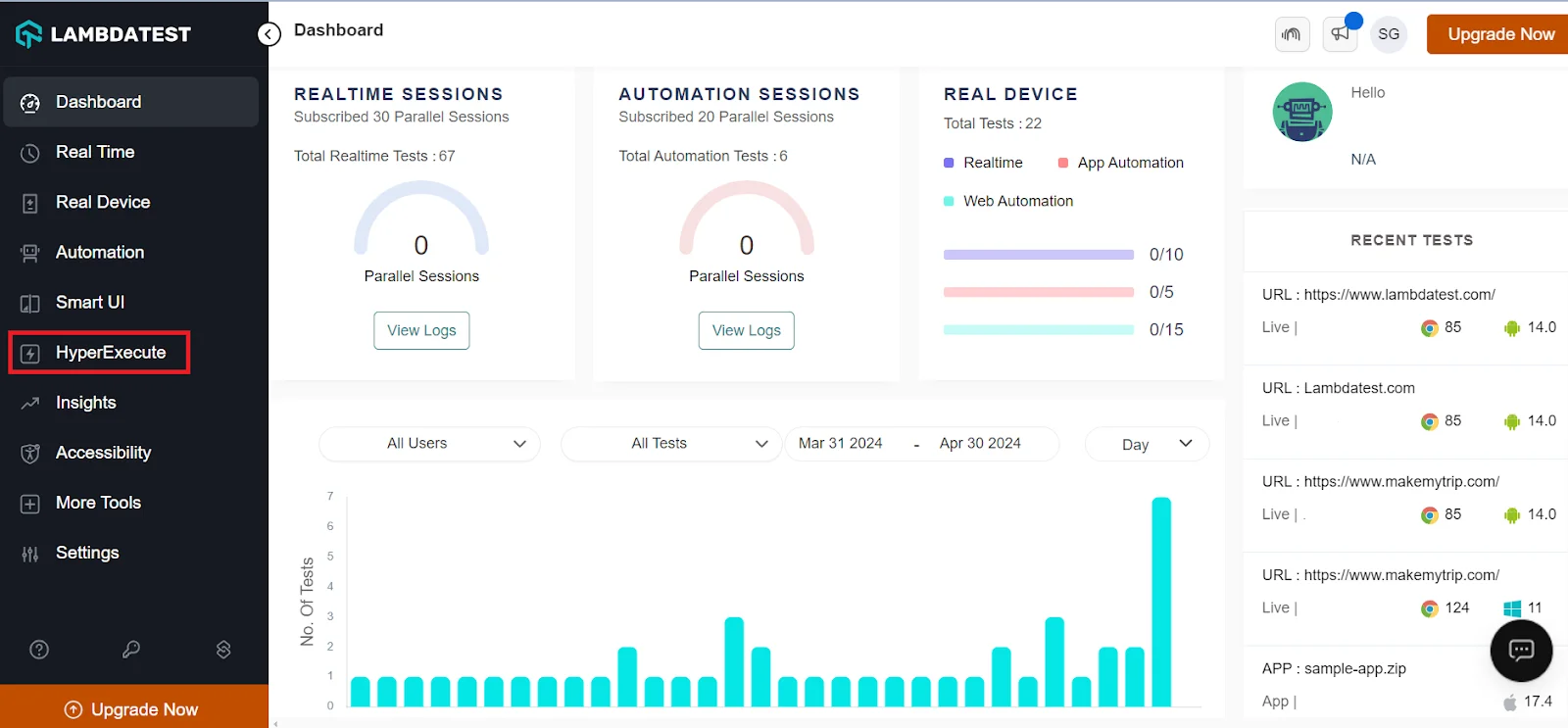Open the Day interval dropdown
1568x728 pixels.
(1147, 444)
